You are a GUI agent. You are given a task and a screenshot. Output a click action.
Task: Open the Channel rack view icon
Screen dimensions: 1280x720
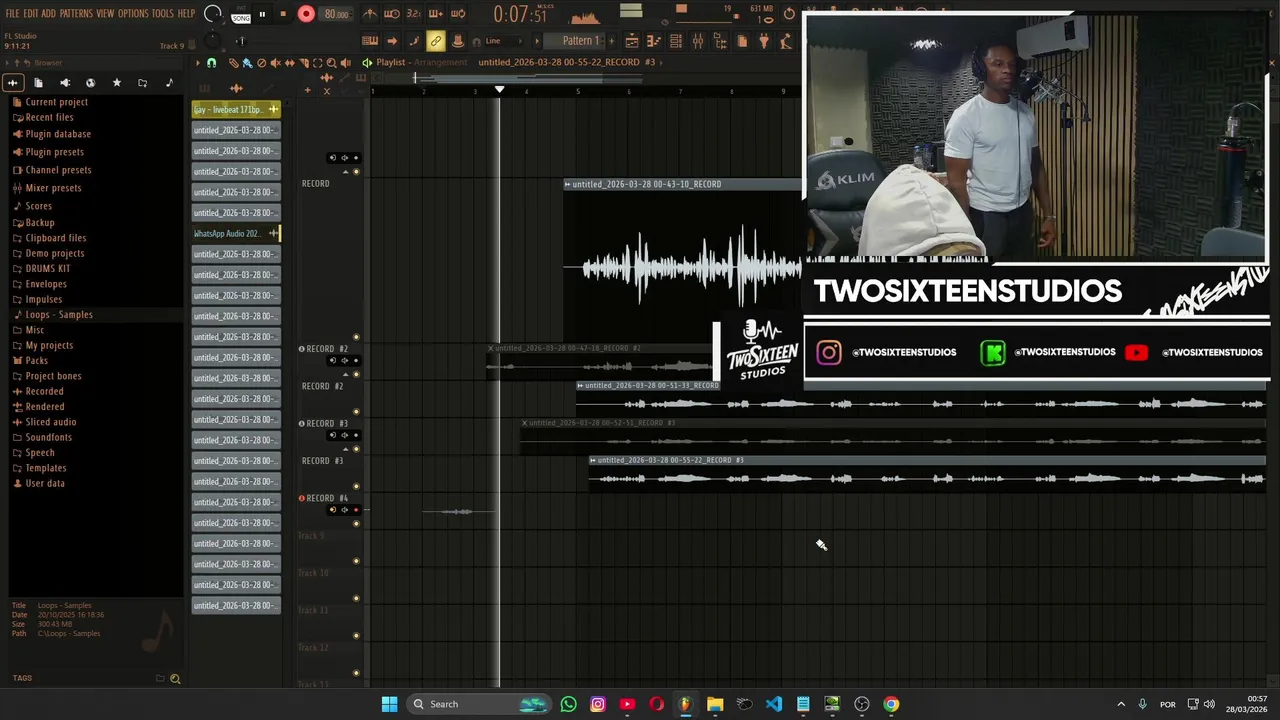[x=676, y=41]
